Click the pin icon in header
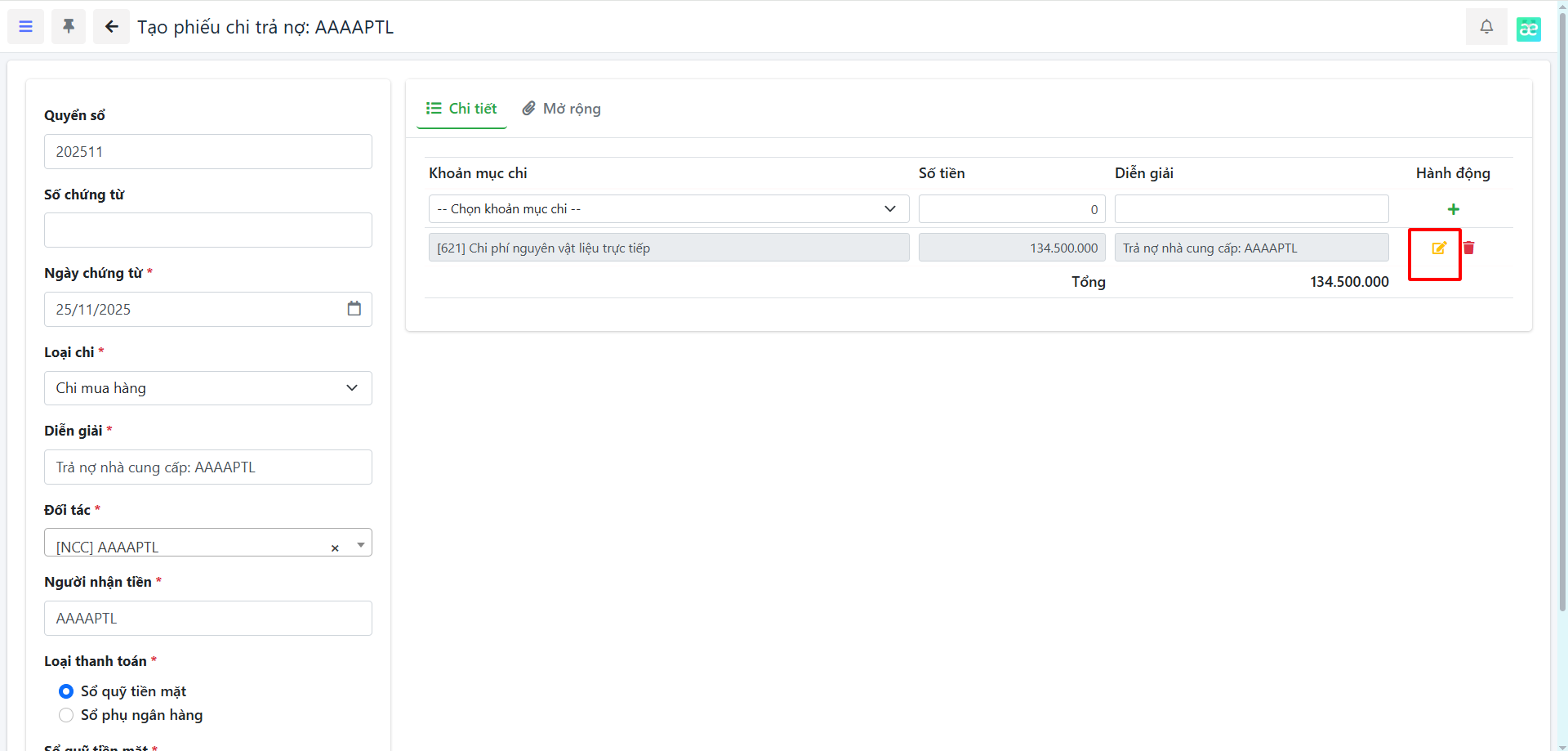This screenshot has height=751, width=1568. pyautogui.click(x=69, y=27)
